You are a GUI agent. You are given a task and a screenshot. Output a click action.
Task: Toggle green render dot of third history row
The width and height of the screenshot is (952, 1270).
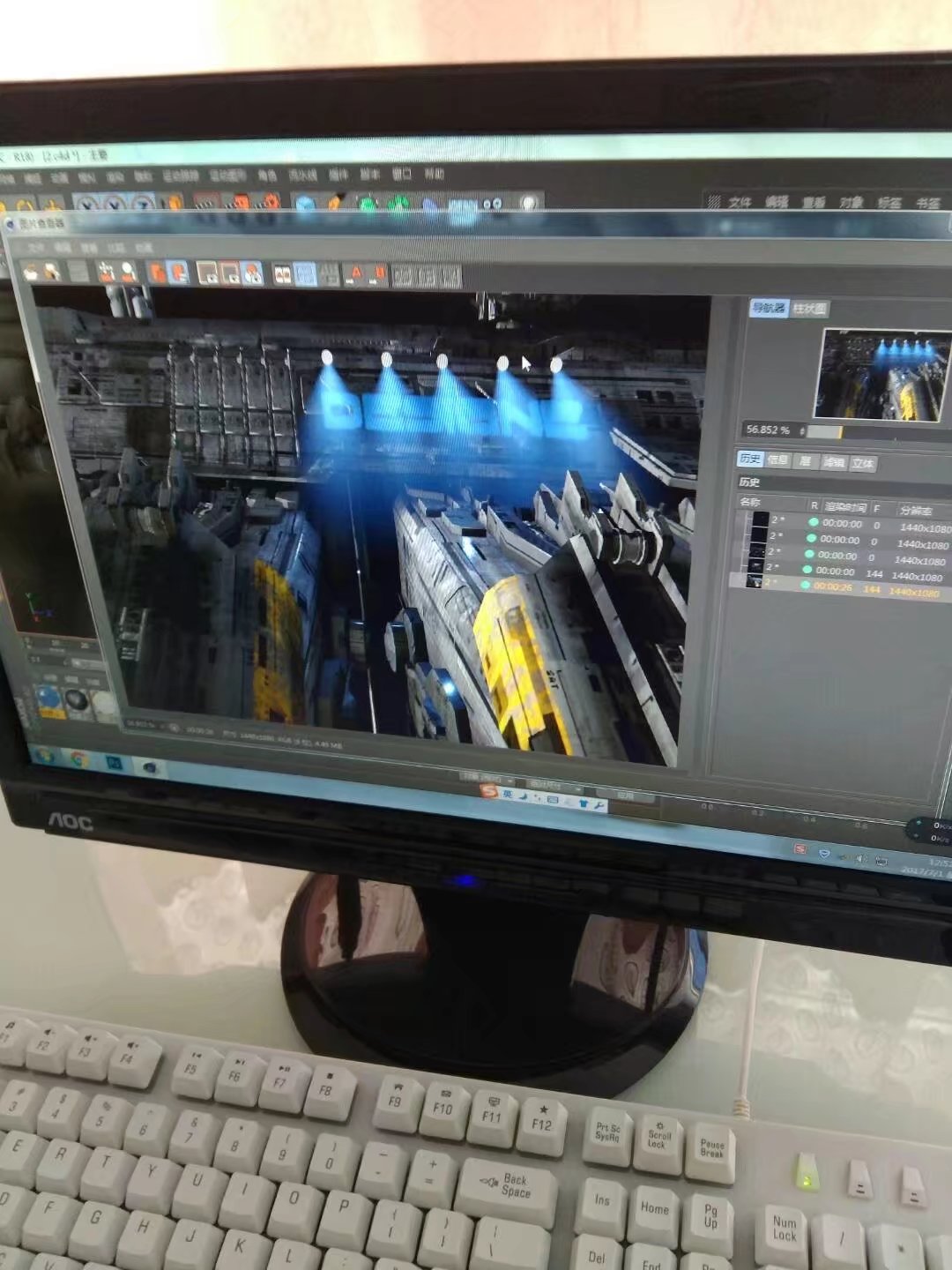[x=809, y=554]
